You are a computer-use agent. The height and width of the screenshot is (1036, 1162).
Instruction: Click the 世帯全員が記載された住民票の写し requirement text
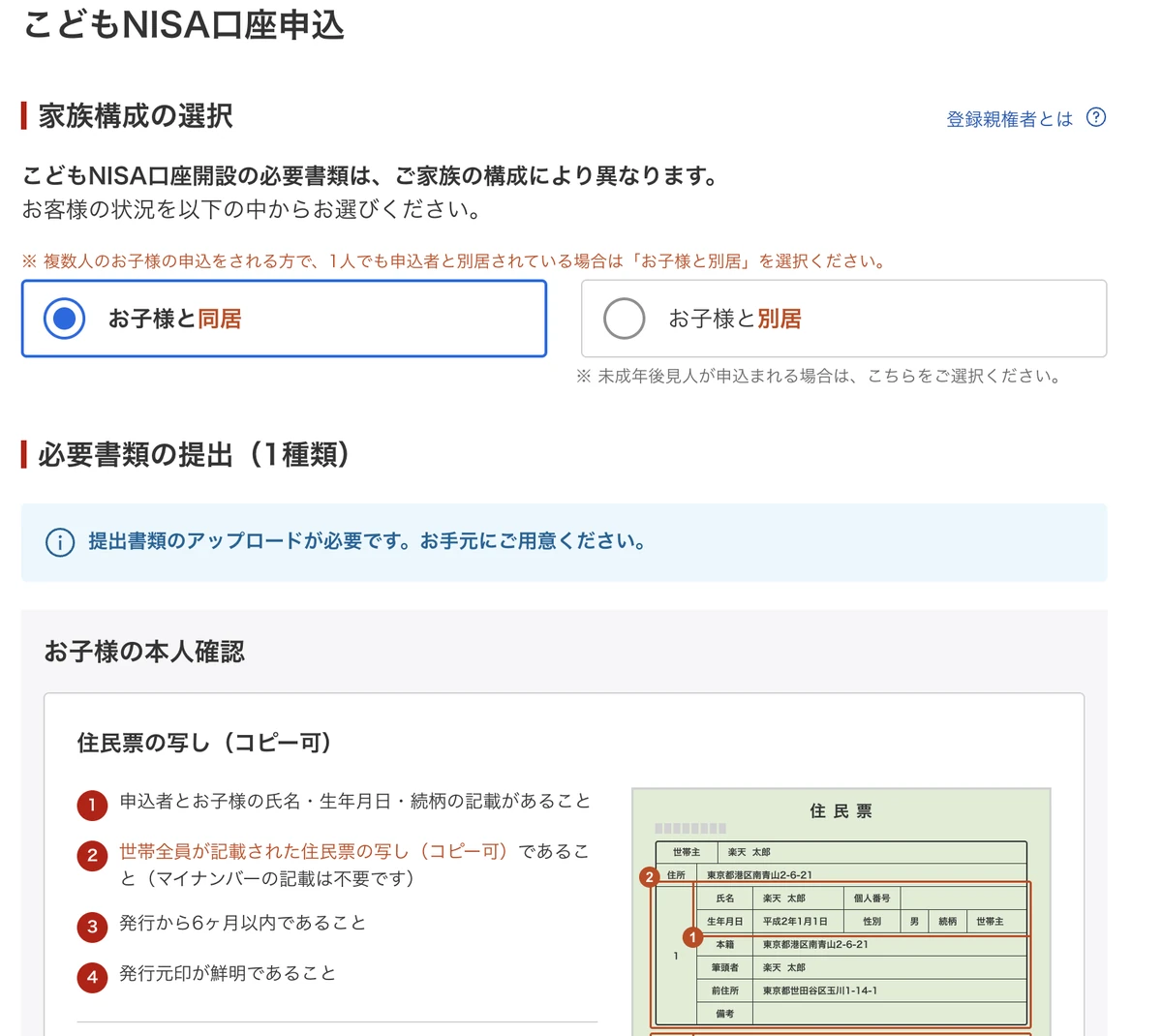(x=354, y=865)
